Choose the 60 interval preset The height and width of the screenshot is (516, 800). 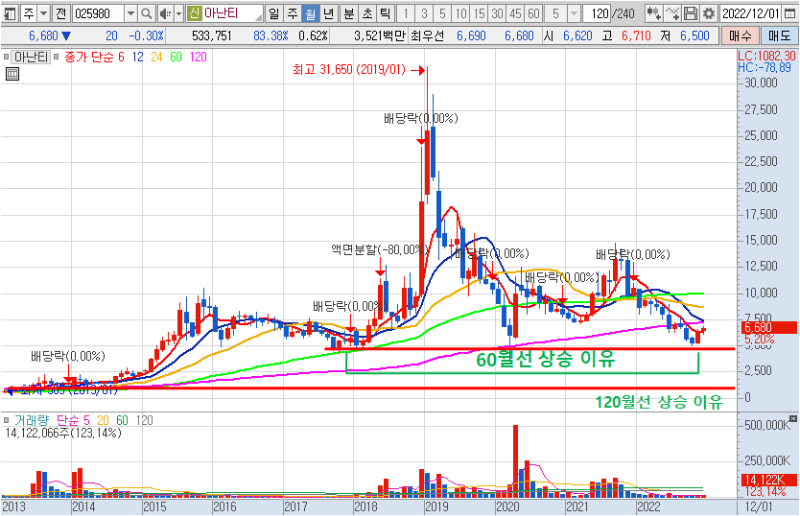click(x=534, y=13)
